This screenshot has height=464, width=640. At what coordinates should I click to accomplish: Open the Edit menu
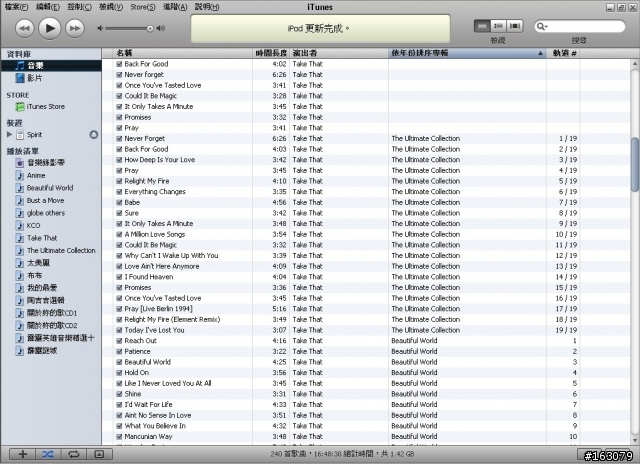click(x=47, y=7)
